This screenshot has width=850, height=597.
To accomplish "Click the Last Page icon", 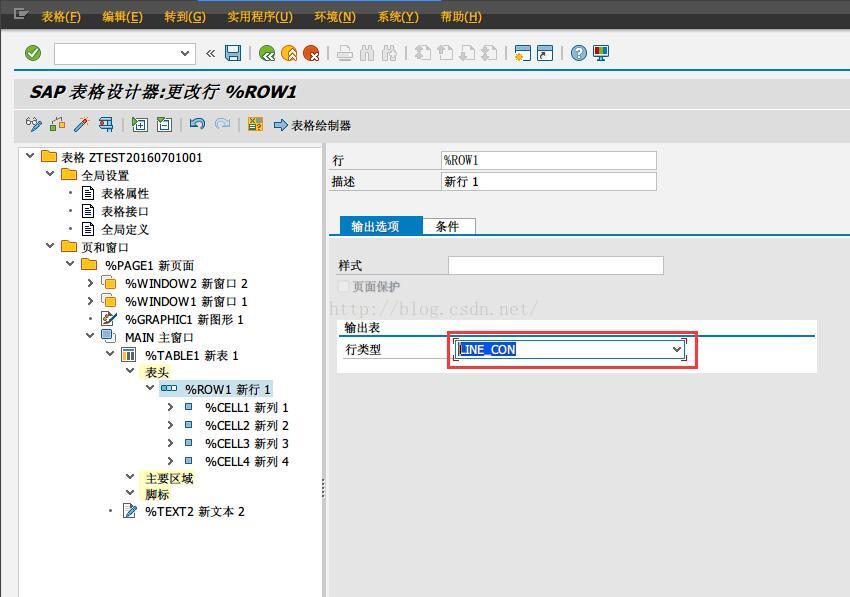I will point(490,53).
